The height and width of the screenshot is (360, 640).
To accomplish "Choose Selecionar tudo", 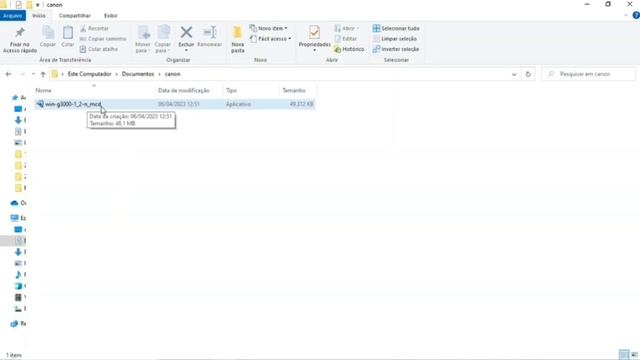I will pyautogui.click(x=396, y=28).
